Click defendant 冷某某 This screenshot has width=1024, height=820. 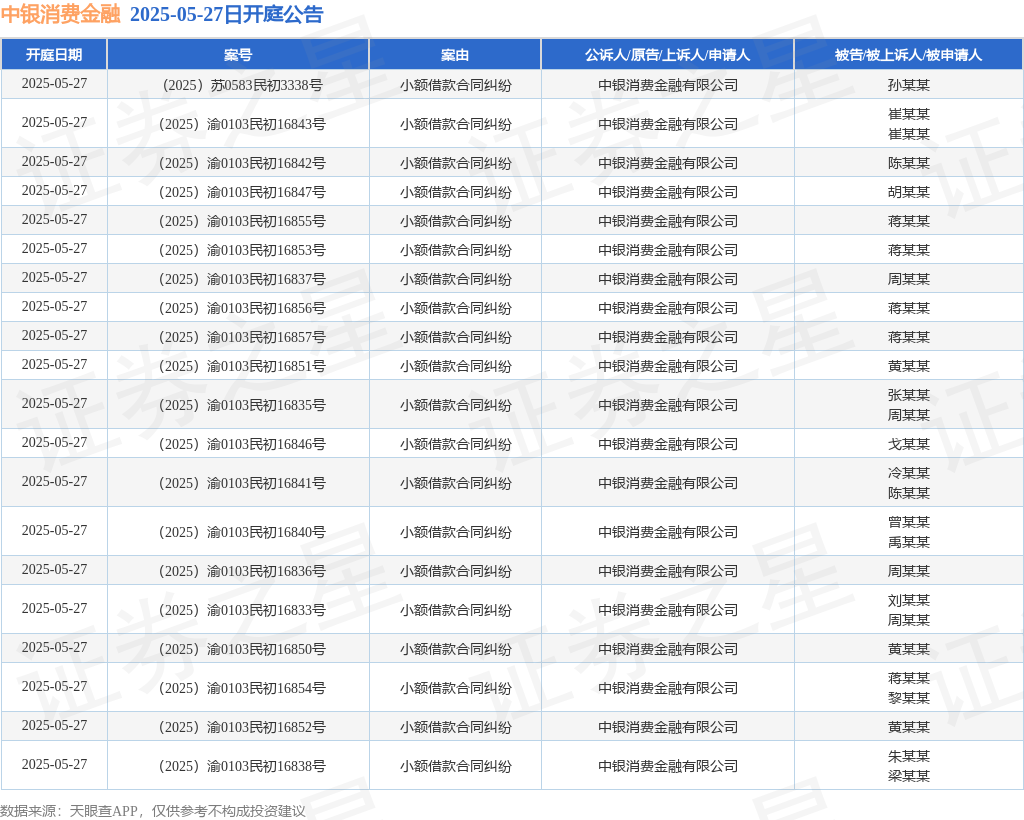pos(908,473)
